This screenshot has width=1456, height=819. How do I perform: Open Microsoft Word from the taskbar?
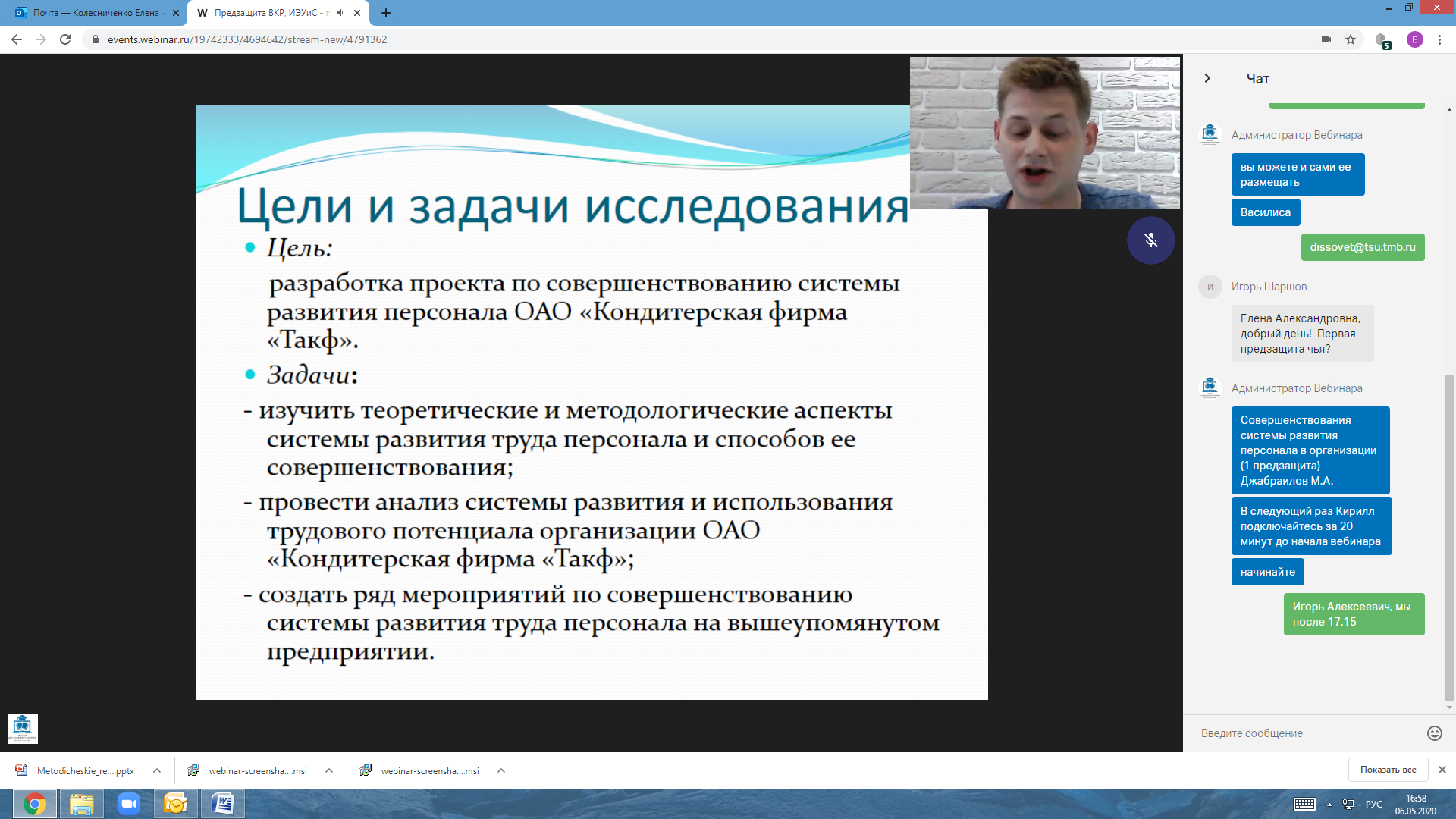click(x=222, y=804)
